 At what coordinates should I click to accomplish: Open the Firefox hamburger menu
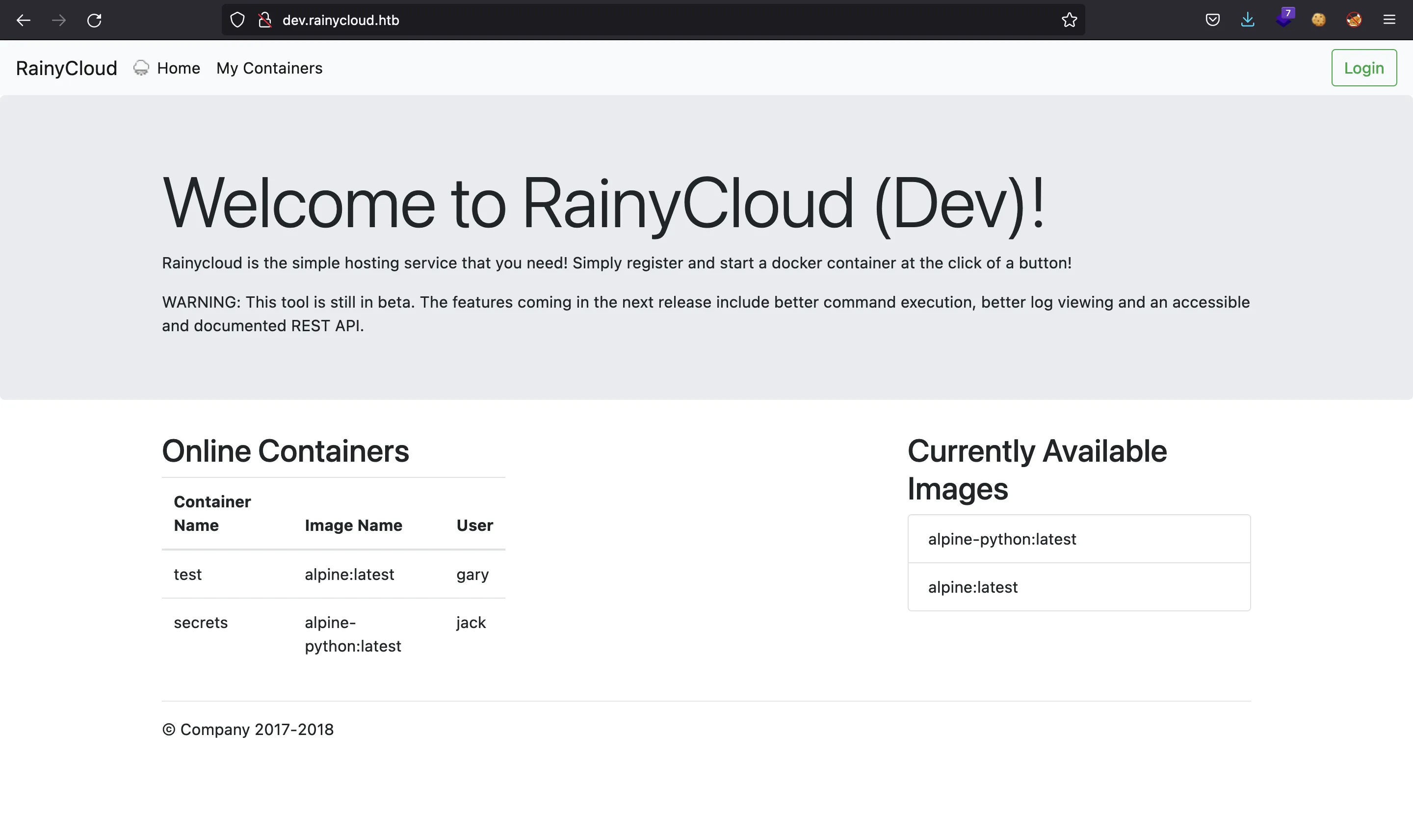point(1389,20)
